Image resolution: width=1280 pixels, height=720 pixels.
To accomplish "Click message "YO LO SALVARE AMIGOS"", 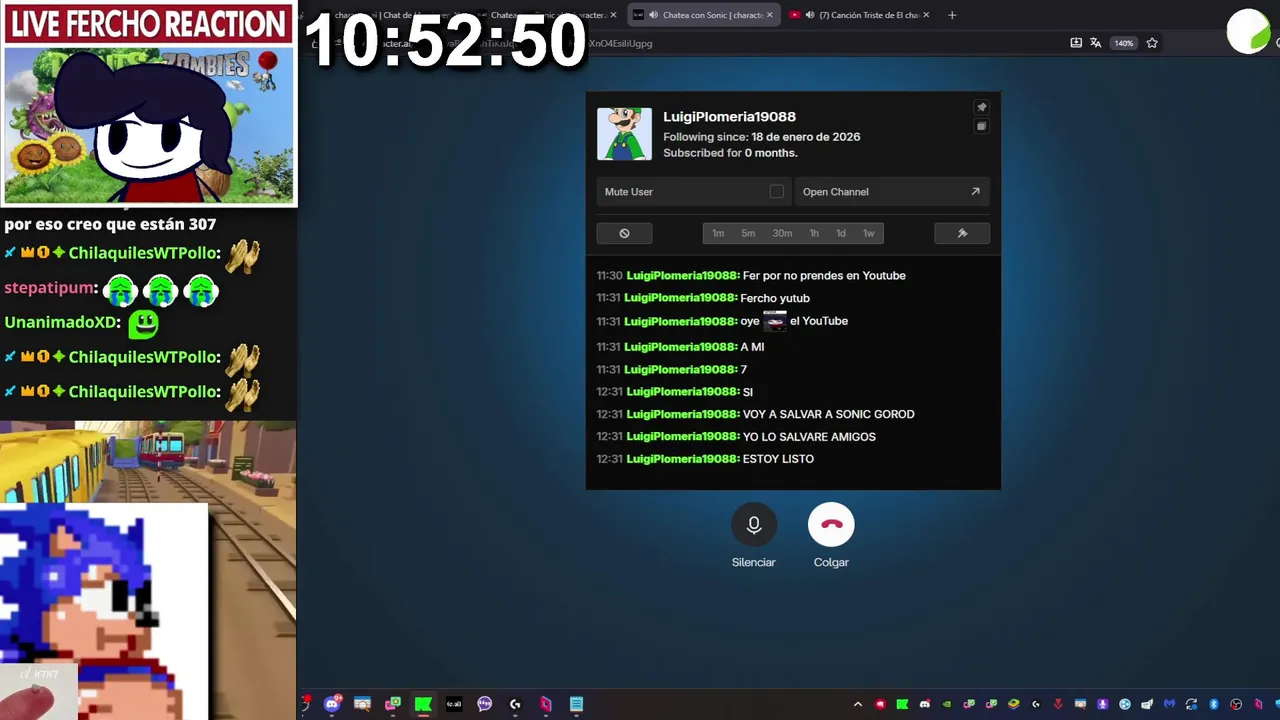I will click(x=809, y=437).
